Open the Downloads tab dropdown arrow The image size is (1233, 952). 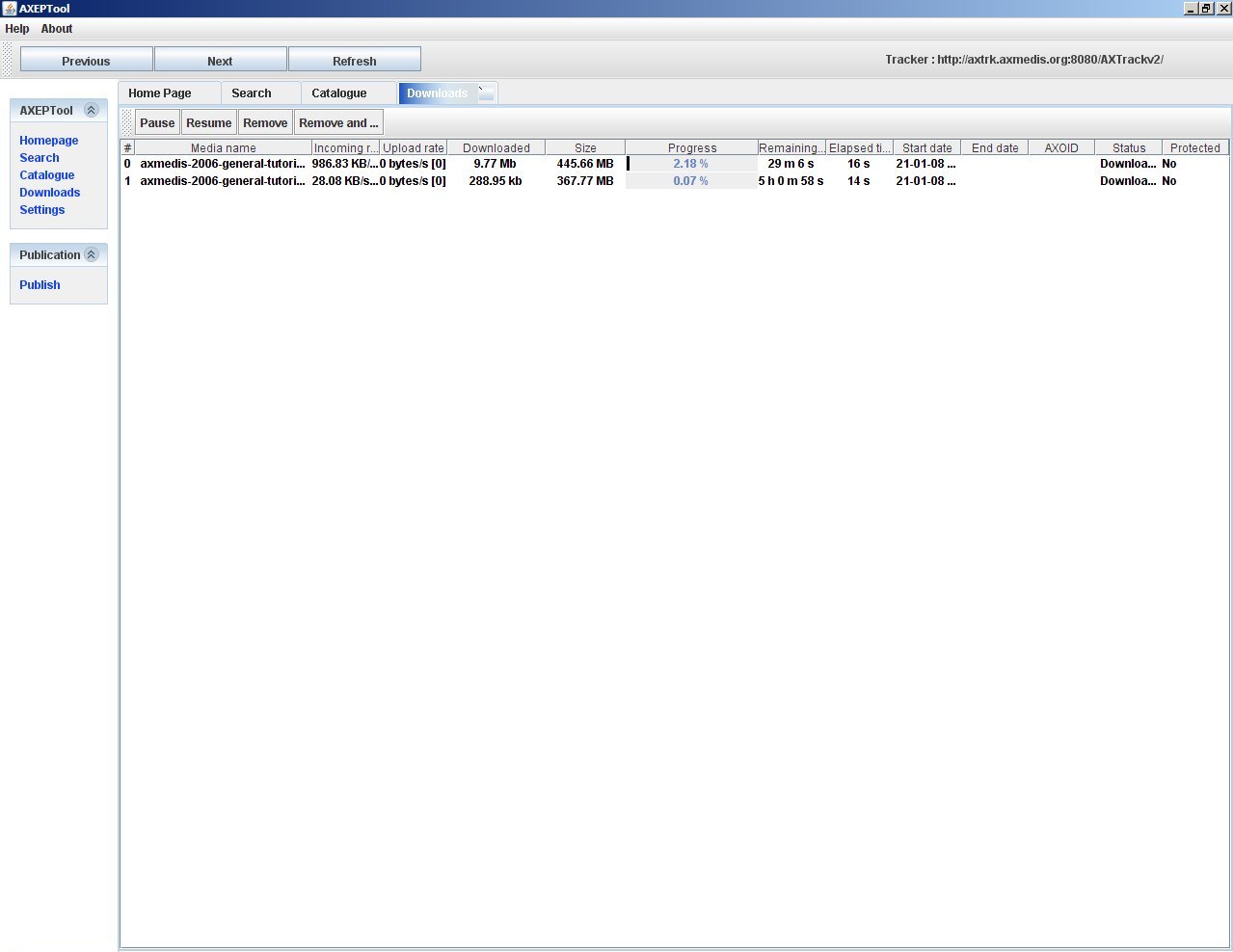coord(486,93)
